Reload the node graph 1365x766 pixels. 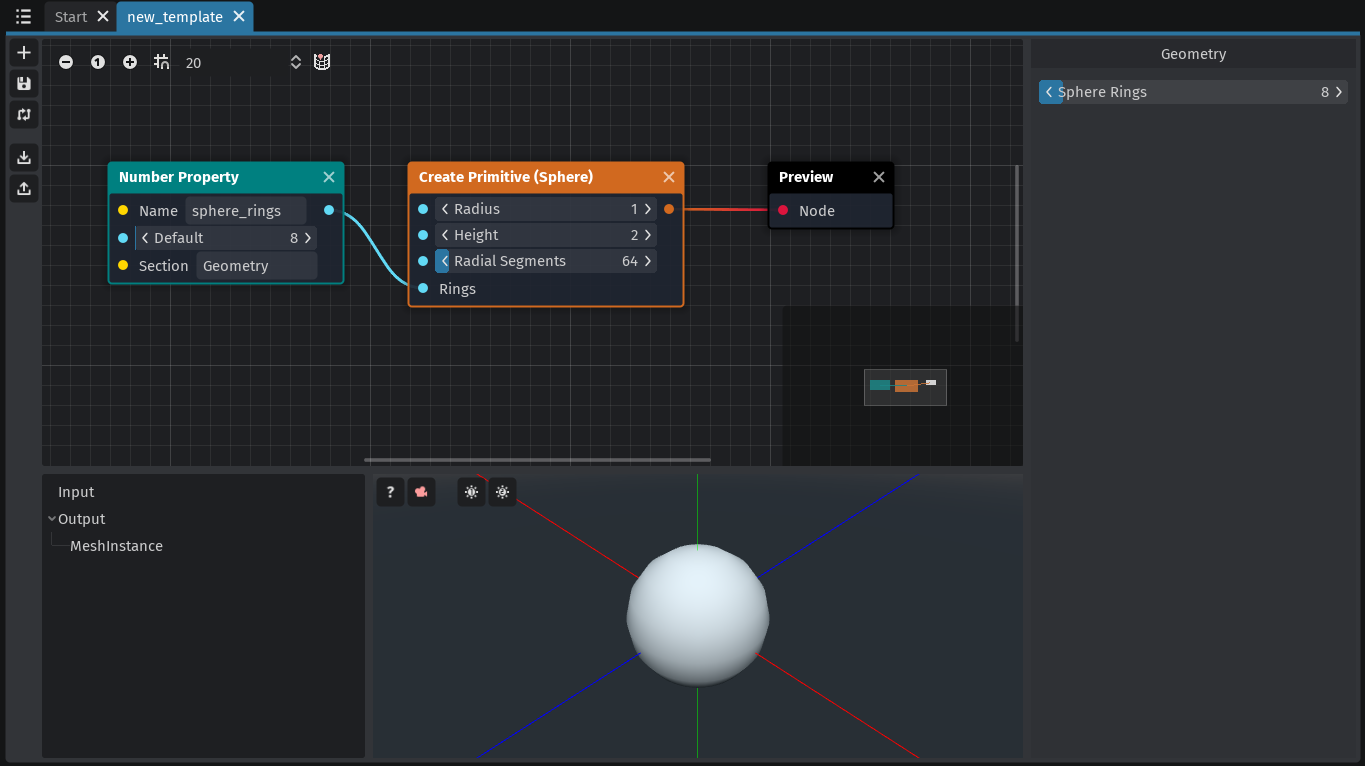(x=24, y=115)
